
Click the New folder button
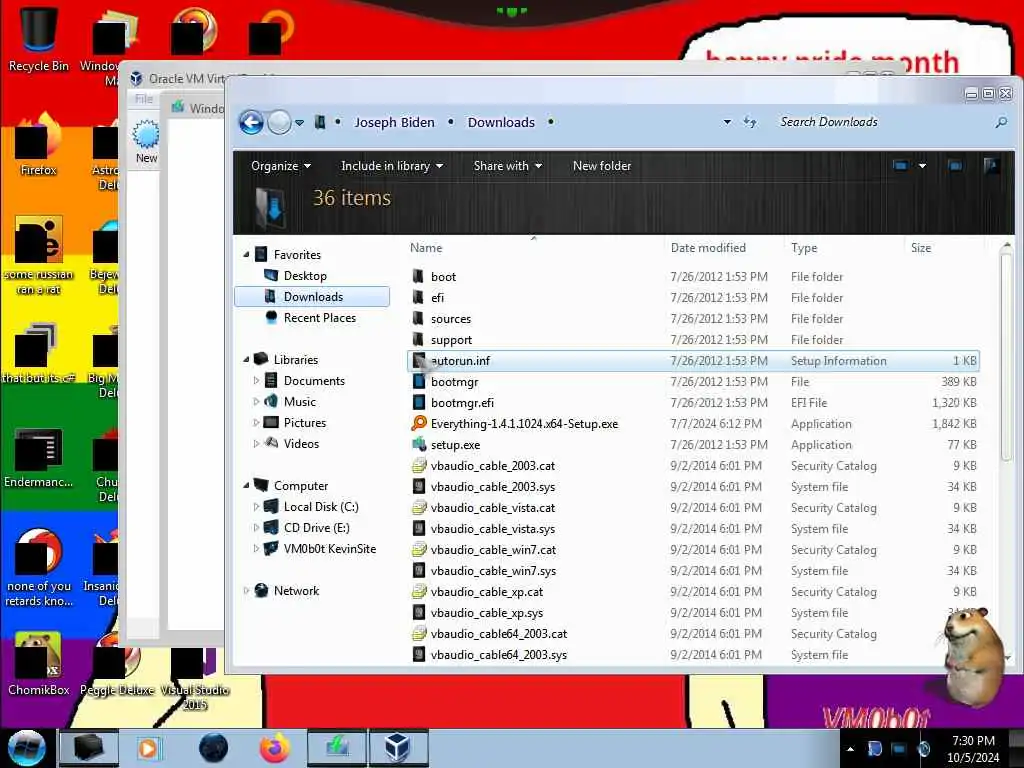[601, 166]
